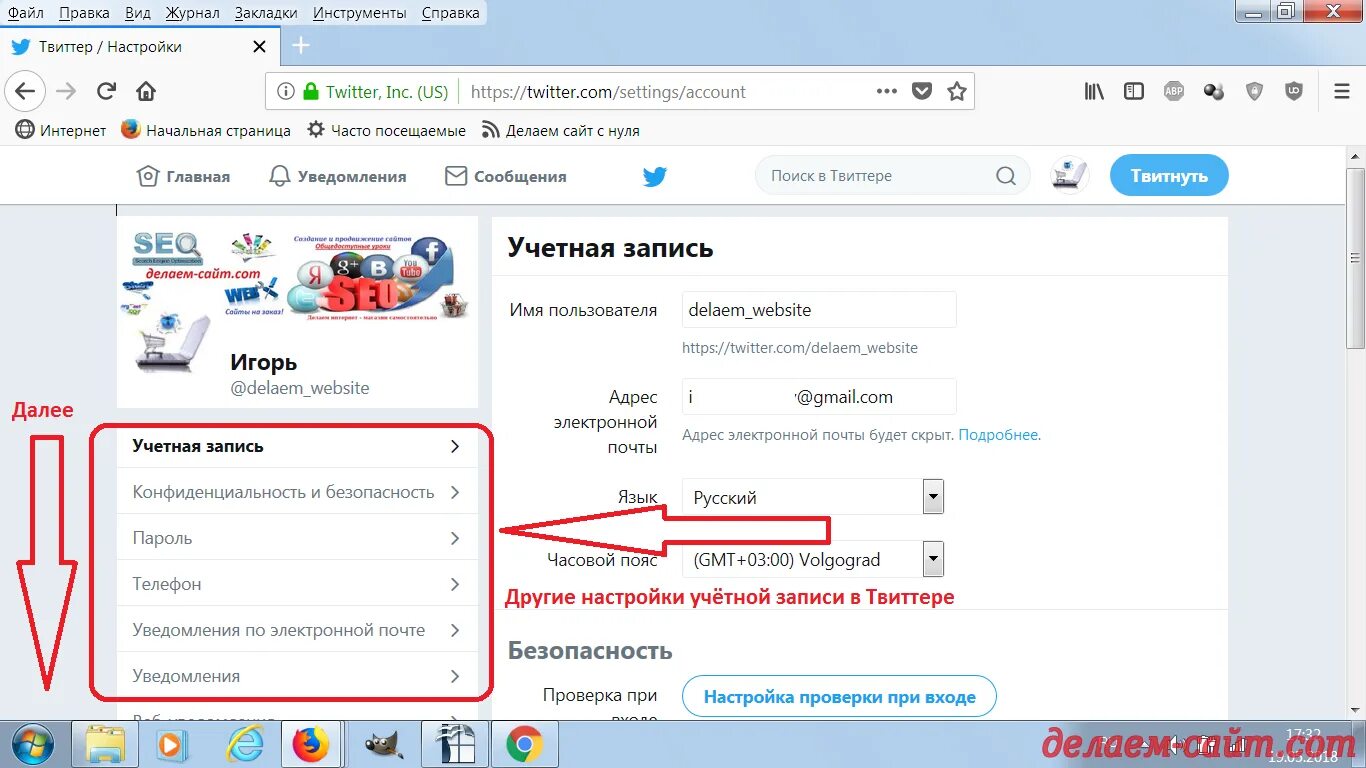The height and width of the screenshot is (768, 1366).
Task: Click the Twitter bird logo in header
Action: (x=655, y=177)
